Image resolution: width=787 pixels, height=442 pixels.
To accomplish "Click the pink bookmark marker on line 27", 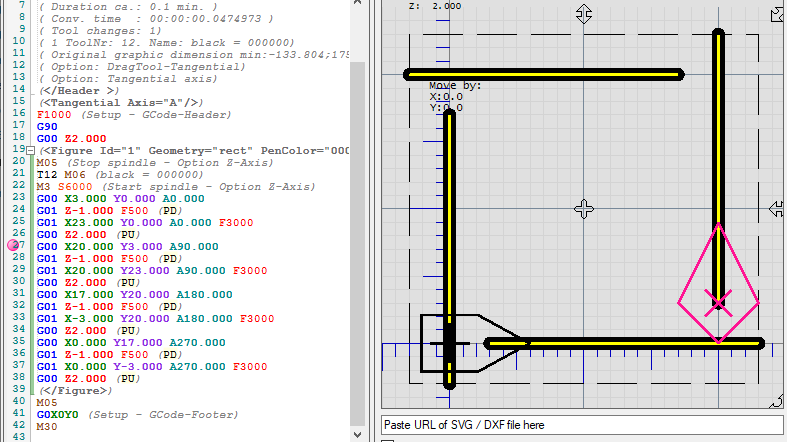I will click(14, 244).
